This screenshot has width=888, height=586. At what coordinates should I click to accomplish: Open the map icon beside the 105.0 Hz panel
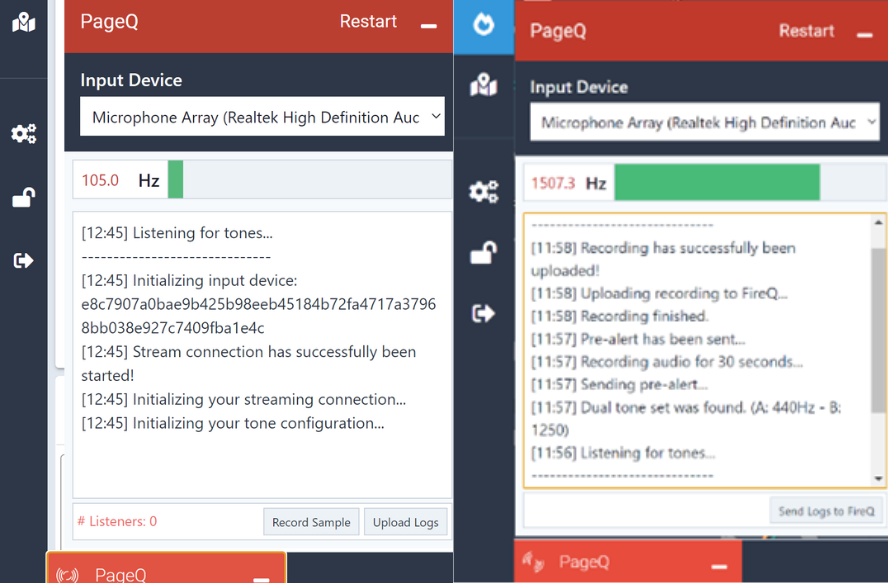click(x=24, y=22)
